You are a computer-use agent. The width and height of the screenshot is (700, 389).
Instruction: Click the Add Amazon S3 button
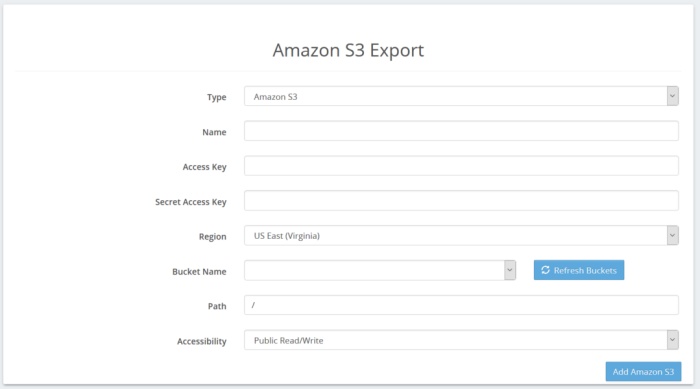[x=643, y=372]
